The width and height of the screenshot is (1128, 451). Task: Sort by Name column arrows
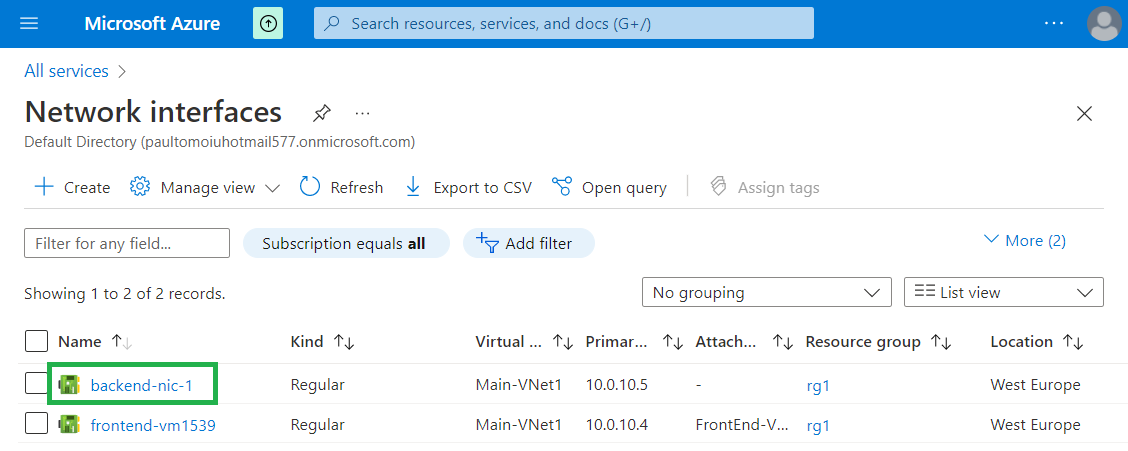pos(122,342)
